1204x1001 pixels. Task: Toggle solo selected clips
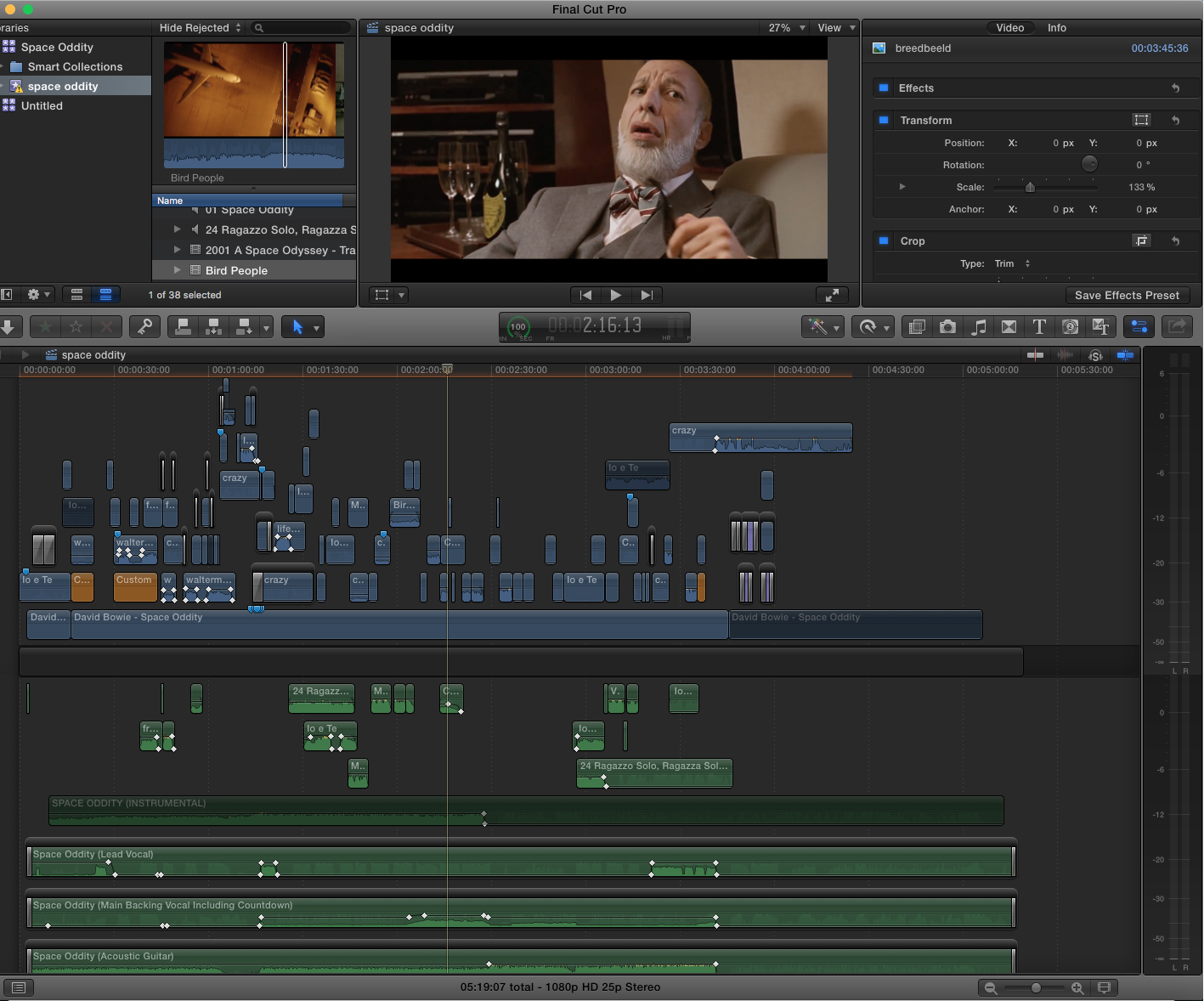(x=1096, y=355)
